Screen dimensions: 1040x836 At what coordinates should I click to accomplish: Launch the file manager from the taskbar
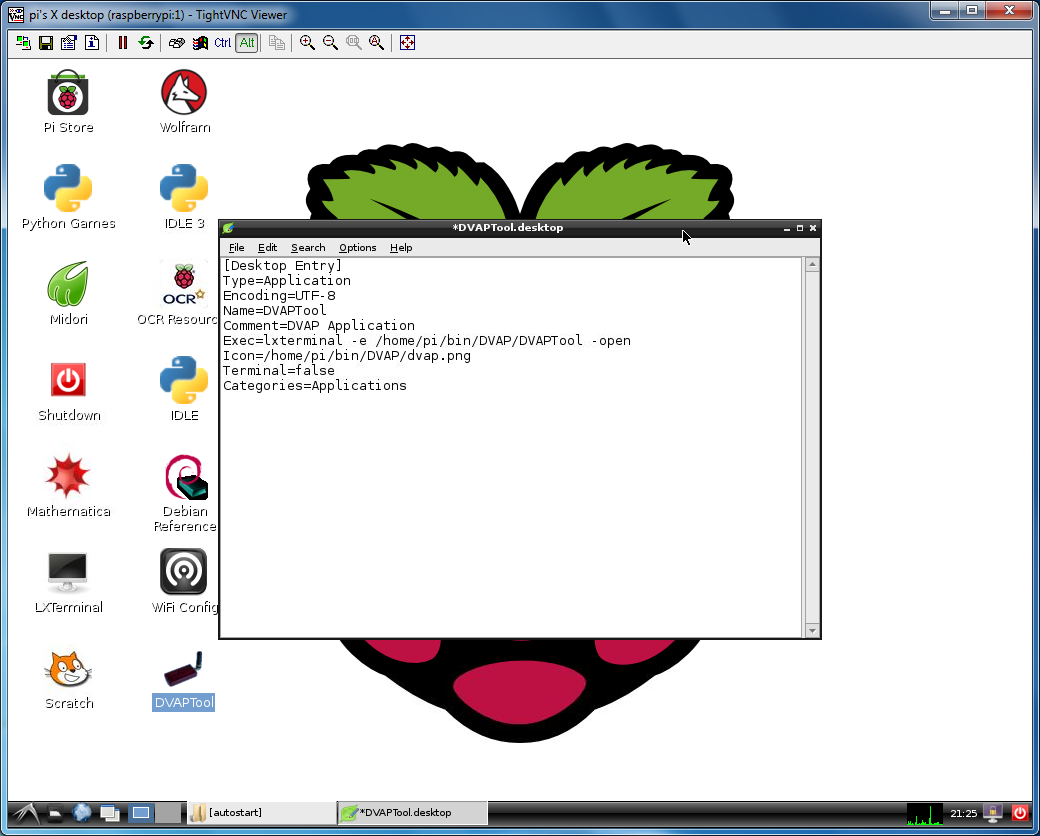[55, 813]
